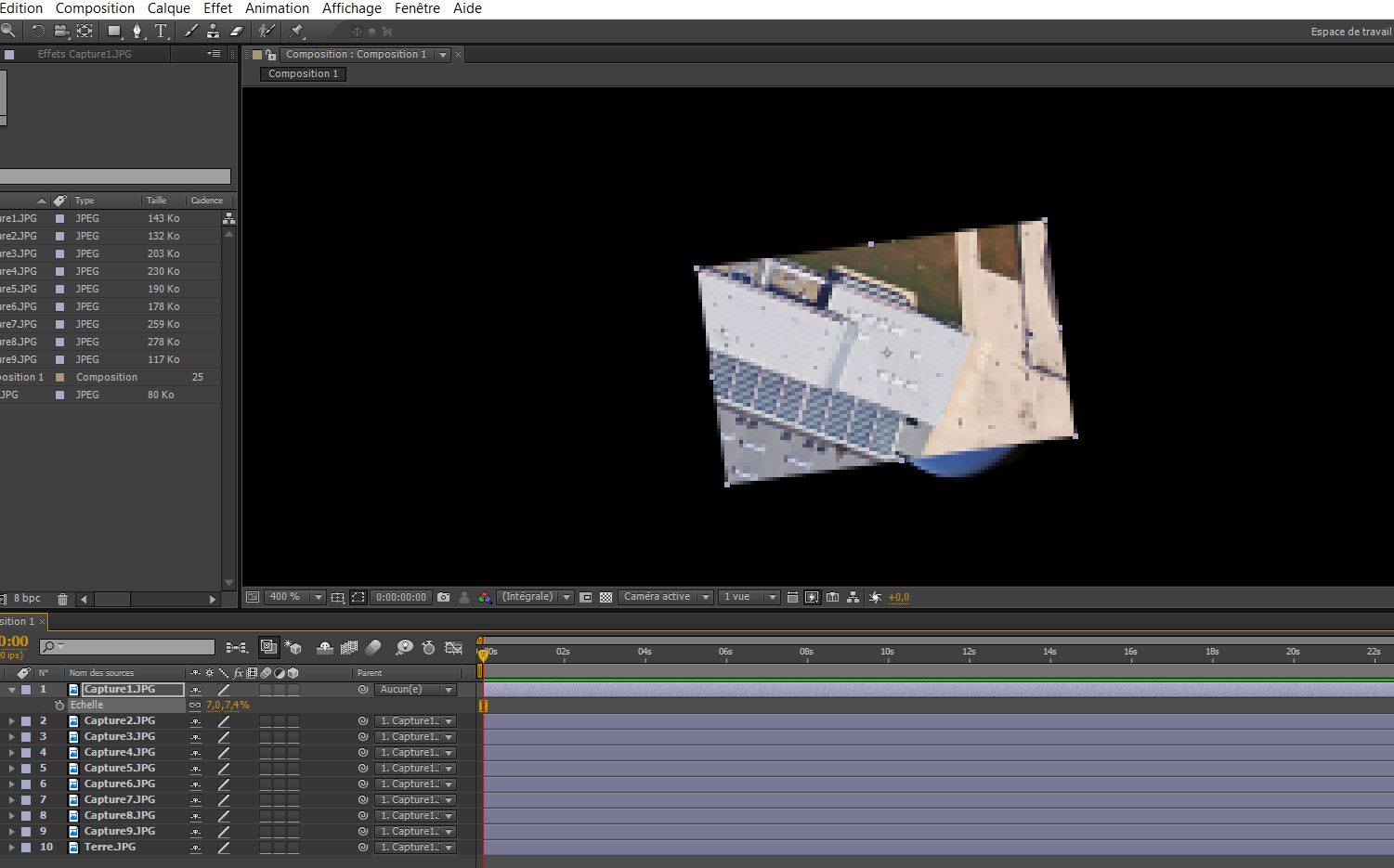Take a snapshot with camera icon

(443, 597)
